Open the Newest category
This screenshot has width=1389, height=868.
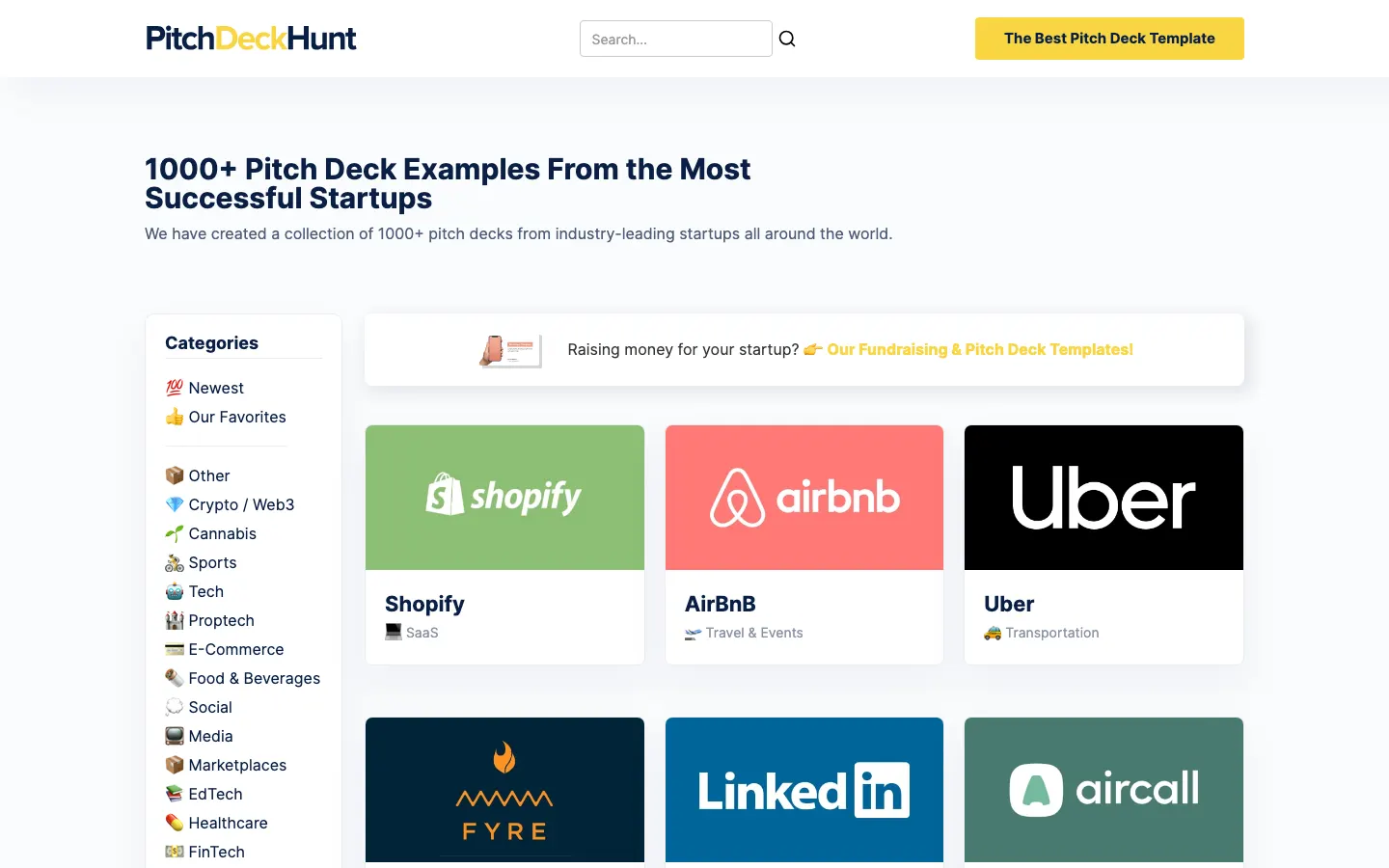click(x=216, y=388)
